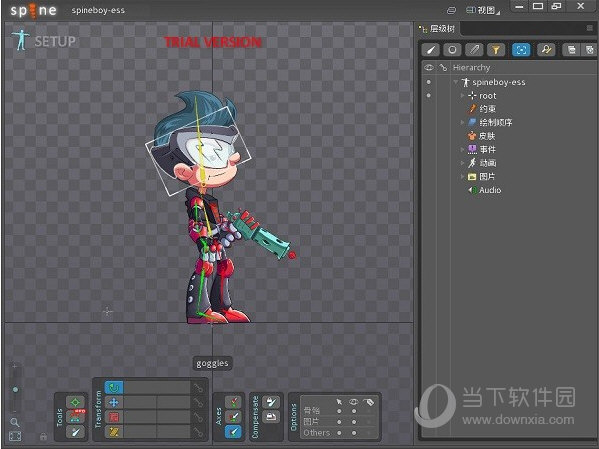This screenshot has height=449, width=599.
Task: Toggle visibility dot for root row
Action: tap(429, 96)
